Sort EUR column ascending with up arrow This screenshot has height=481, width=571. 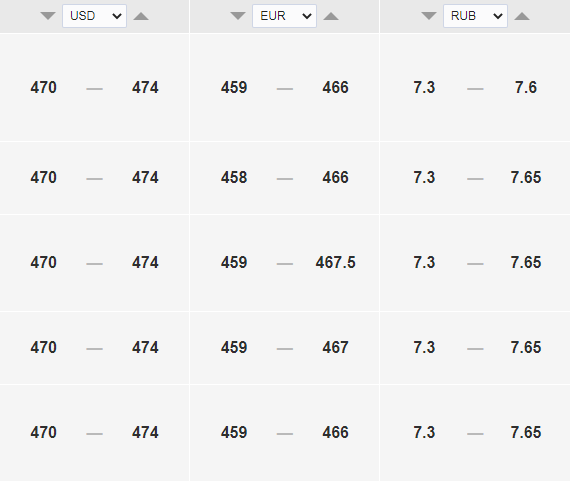click(331, 16)
